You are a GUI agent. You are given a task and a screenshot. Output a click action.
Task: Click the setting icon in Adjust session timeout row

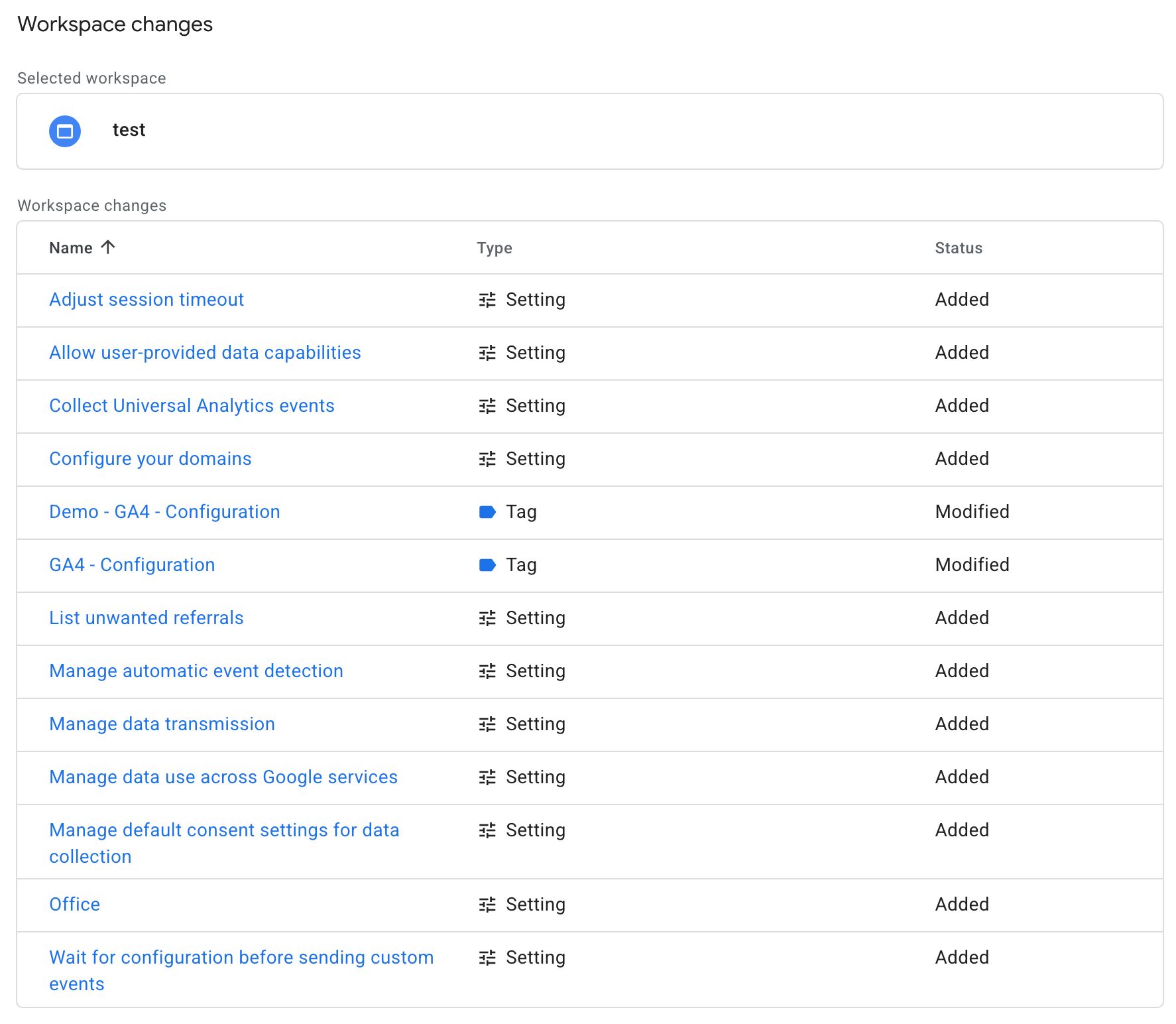point(487,300)
